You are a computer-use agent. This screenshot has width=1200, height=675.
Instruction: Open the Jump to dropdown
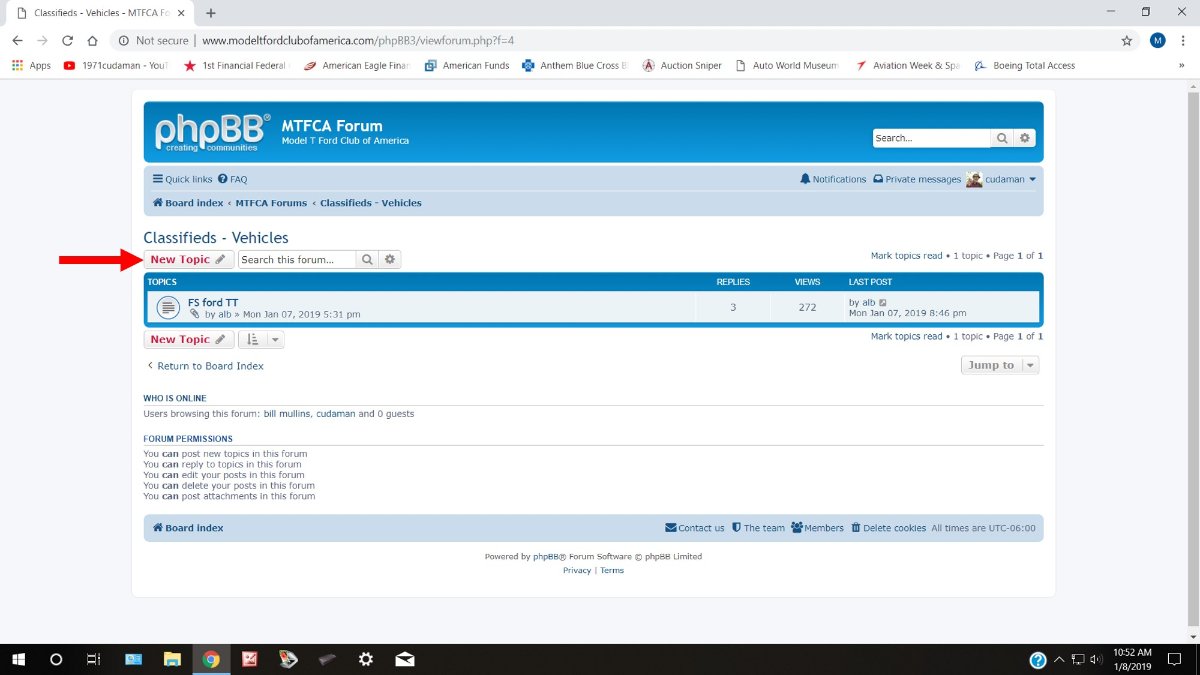[x=1000, y=365]
